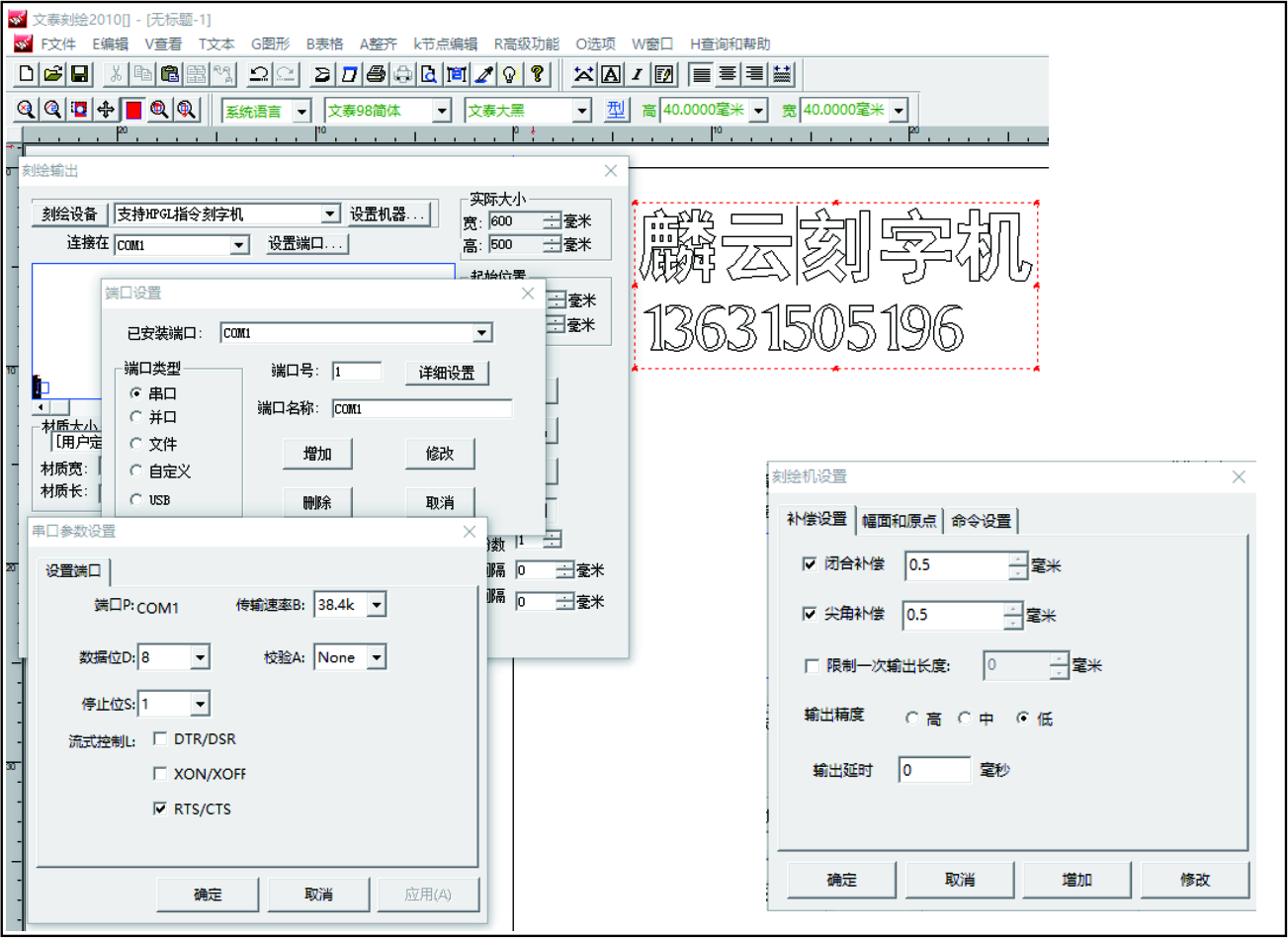
Task: Open 文泰98简体 font dropdown
Action: (x=443, y=111)
